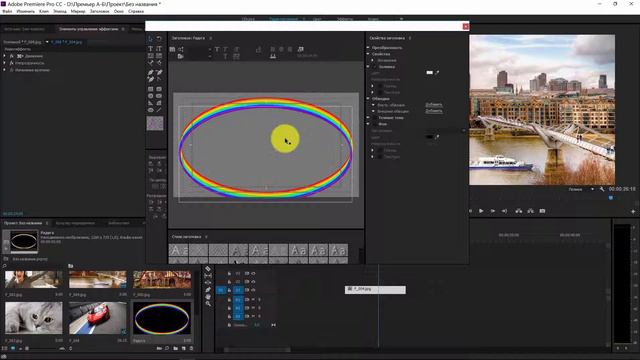Add an inner stroke with Добавить link
640x360 pixels.
pos(433,105)
